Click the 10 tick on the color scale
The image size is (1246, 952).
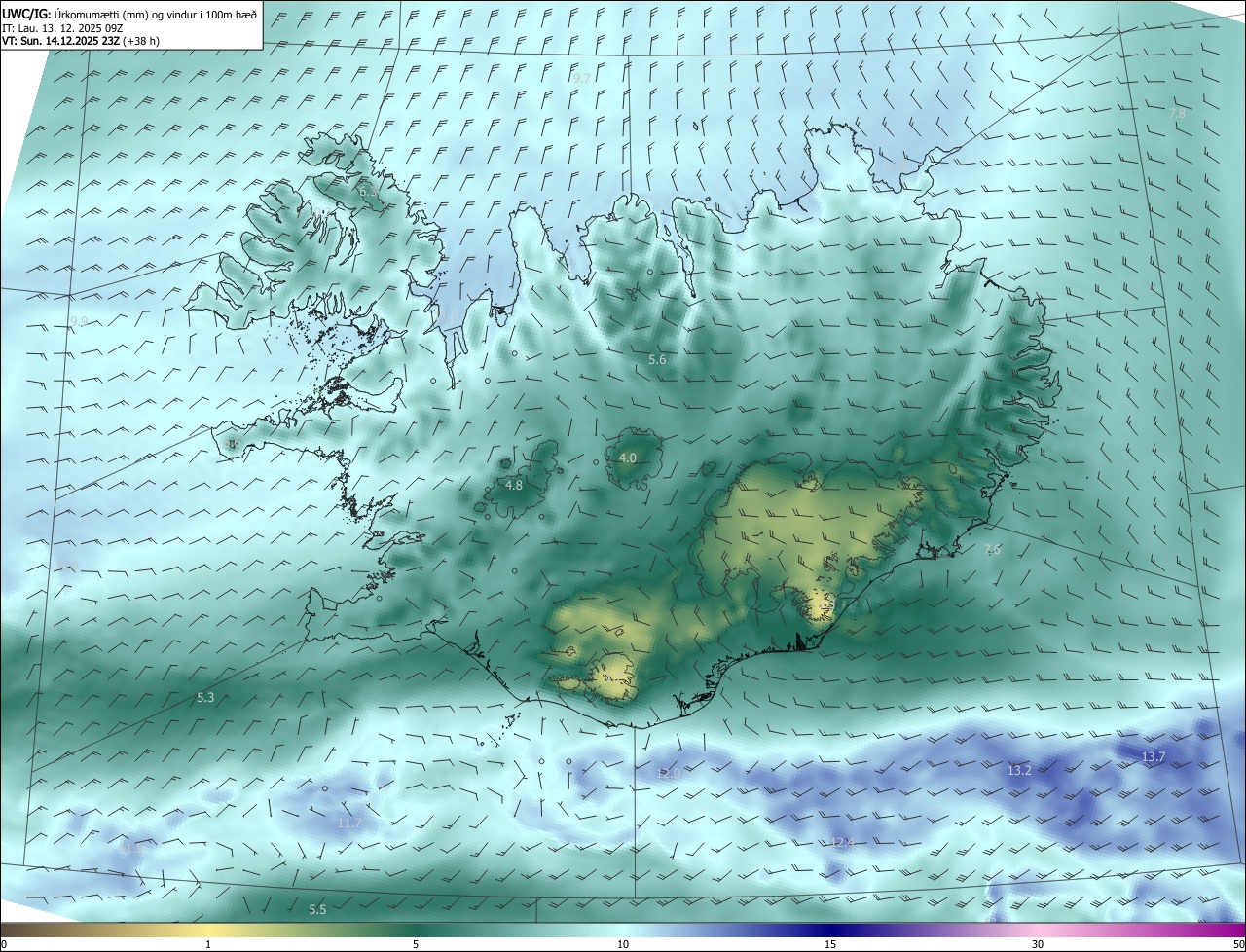pos(623,944)
